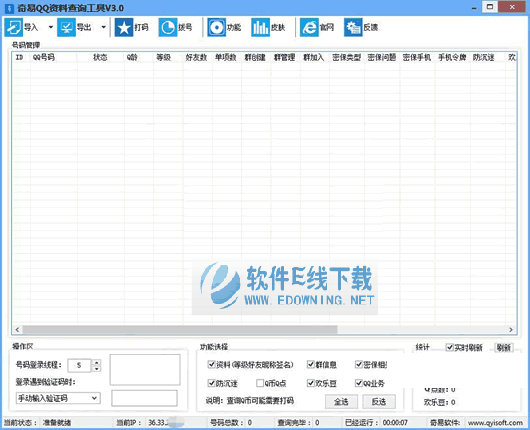Click the 密保手机 column header
530x430 pixels.
[x=417, y=57]
